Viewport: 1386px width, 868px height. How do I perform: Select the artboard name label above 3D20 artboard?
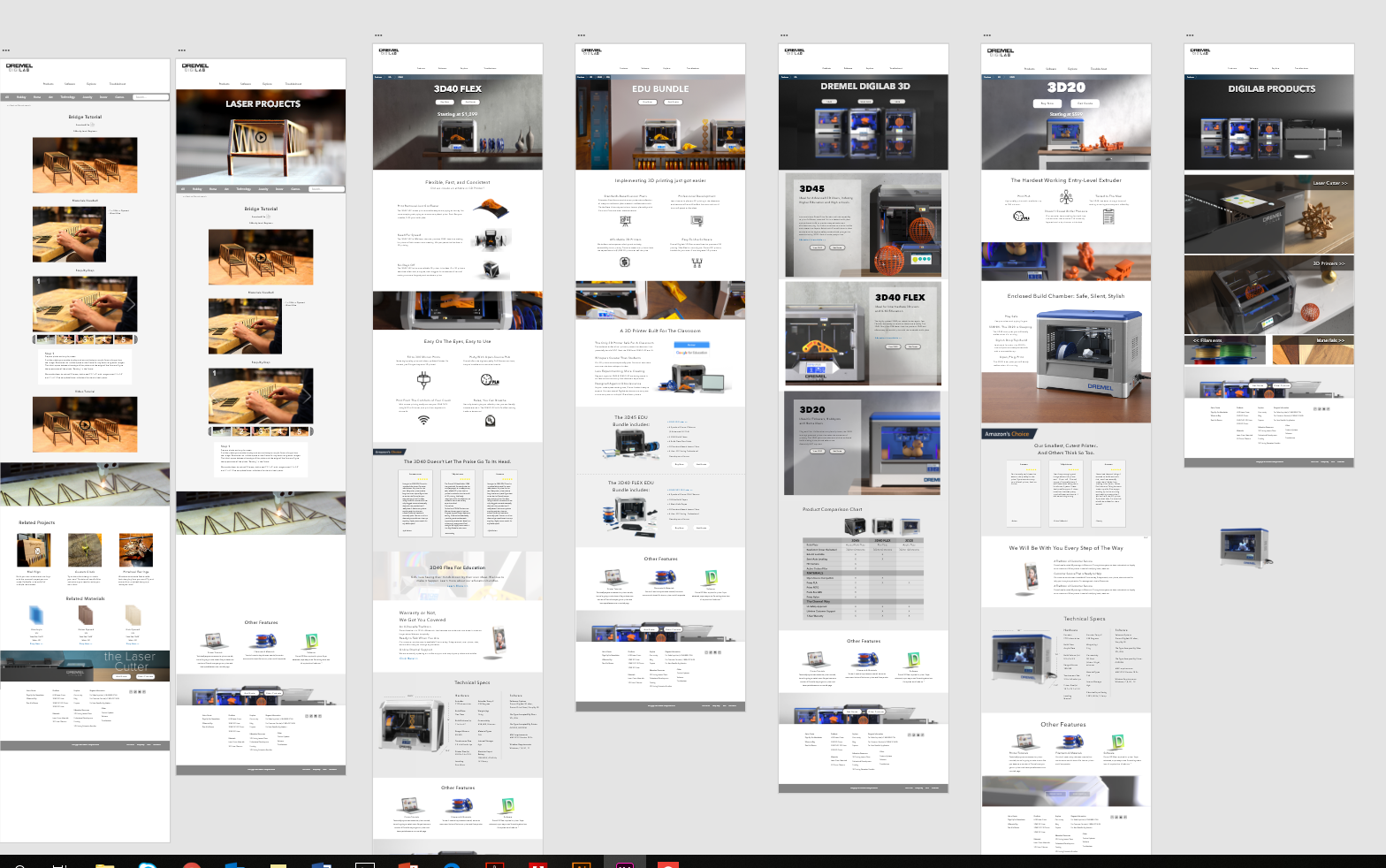[x=986, y=35]
